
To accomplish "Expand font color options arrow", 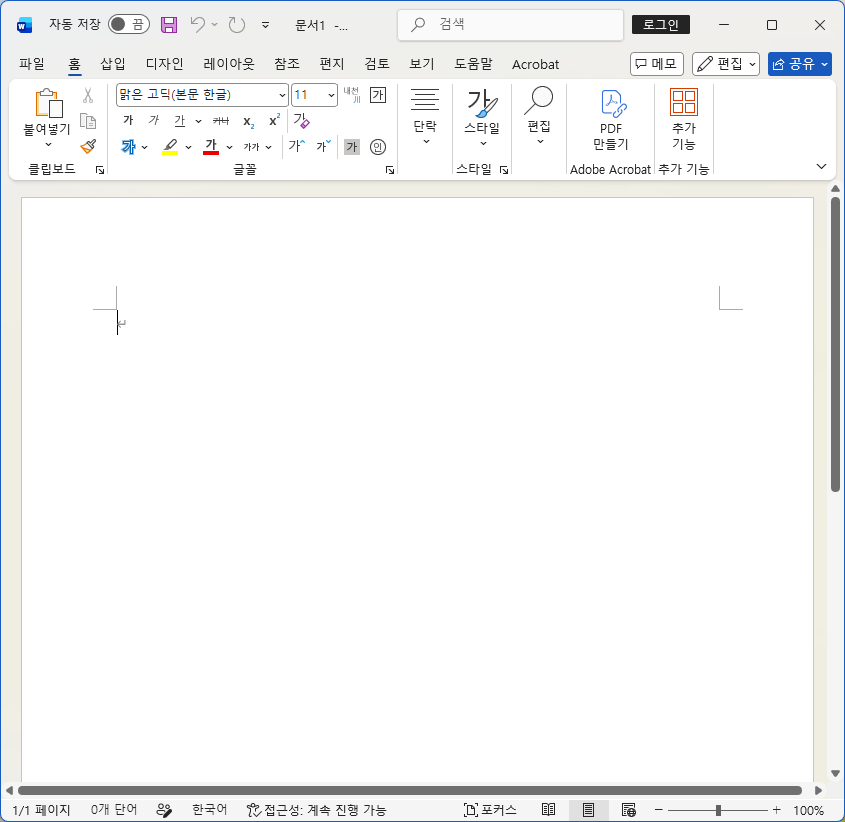I will tap(229, 147).
